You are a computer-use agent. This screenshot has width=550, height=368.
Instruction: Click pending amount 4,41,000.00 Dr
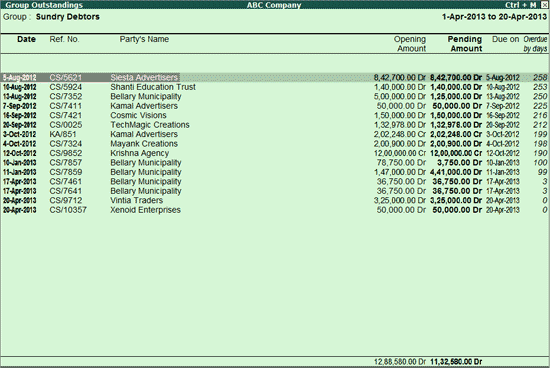click(456, 172)
